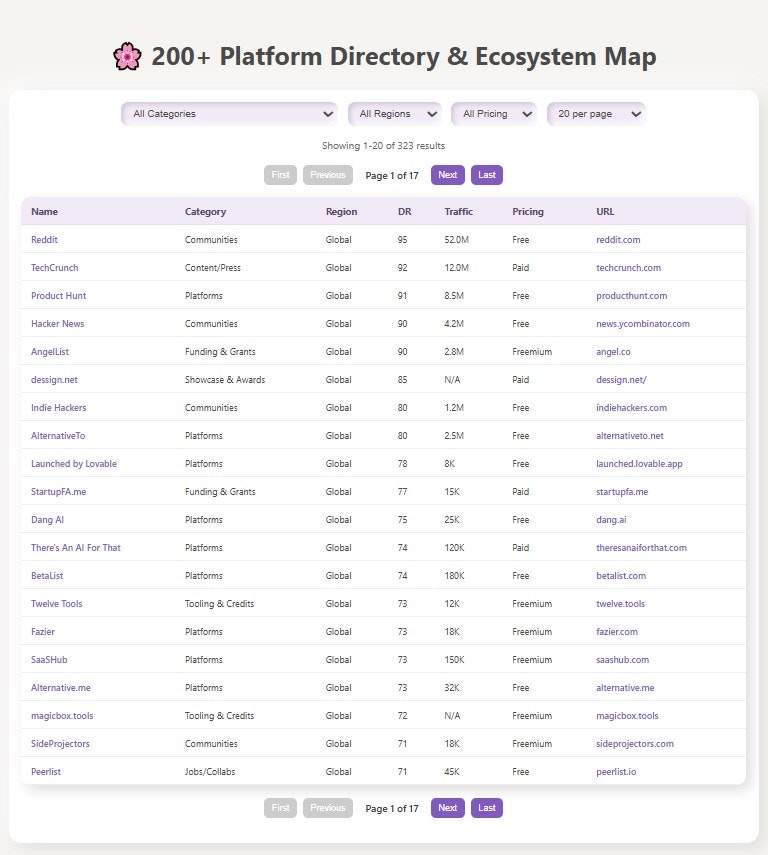Image resolution: width=768 pixels, height=855 pixels.
Task: Visit the sideprojectors.com URL
Action: [x=635, y=744]
